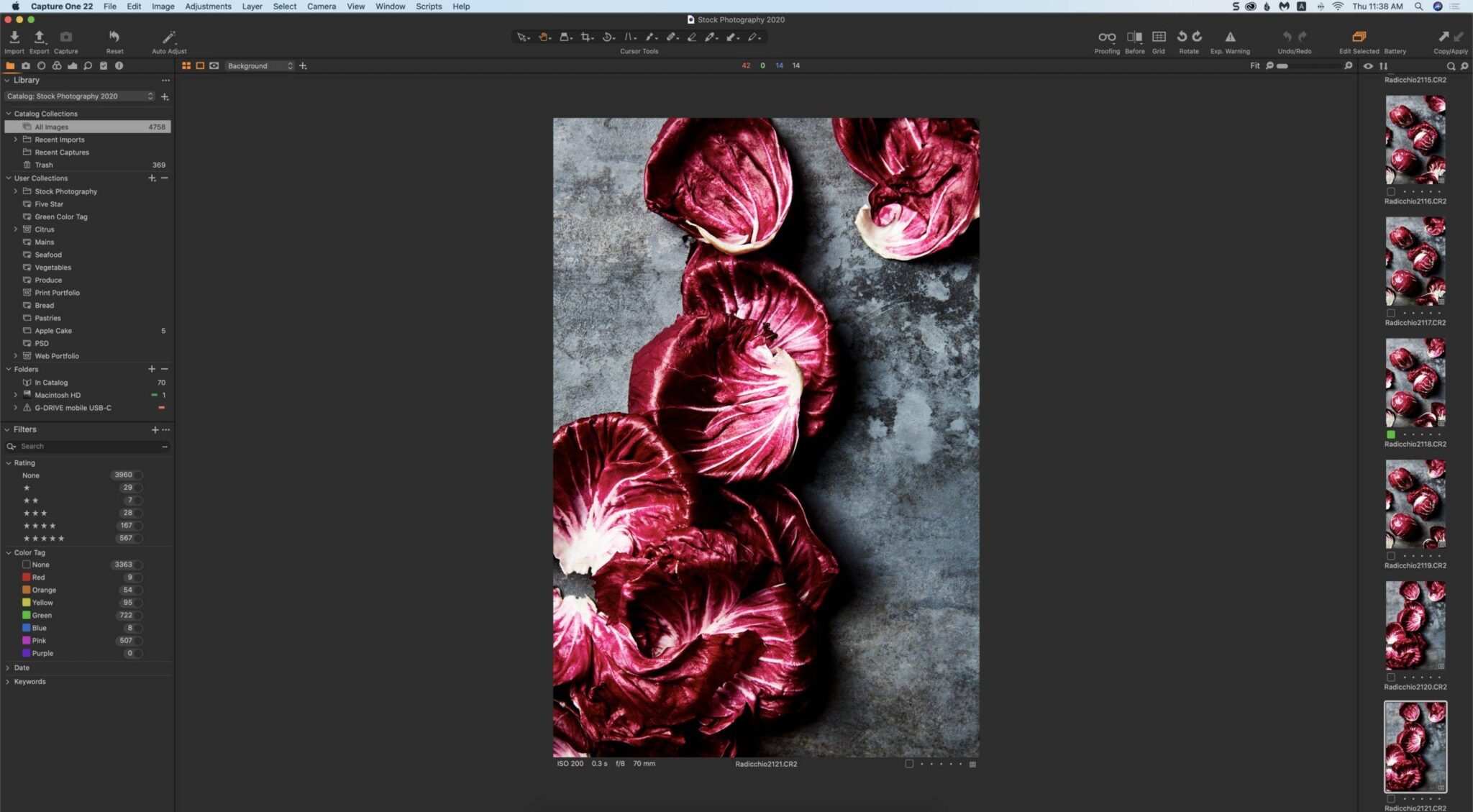Click the Auto Adjust magic wand
This screenshot has height=812, width=1473.
tap(169, 37)
